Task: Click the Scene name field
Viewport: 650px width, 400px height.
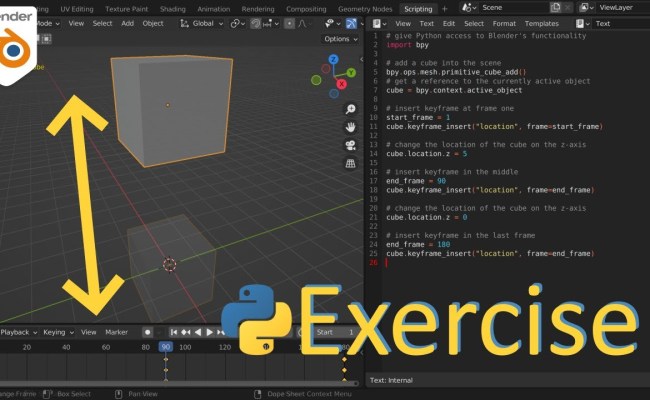Action: tap(514, 7)
